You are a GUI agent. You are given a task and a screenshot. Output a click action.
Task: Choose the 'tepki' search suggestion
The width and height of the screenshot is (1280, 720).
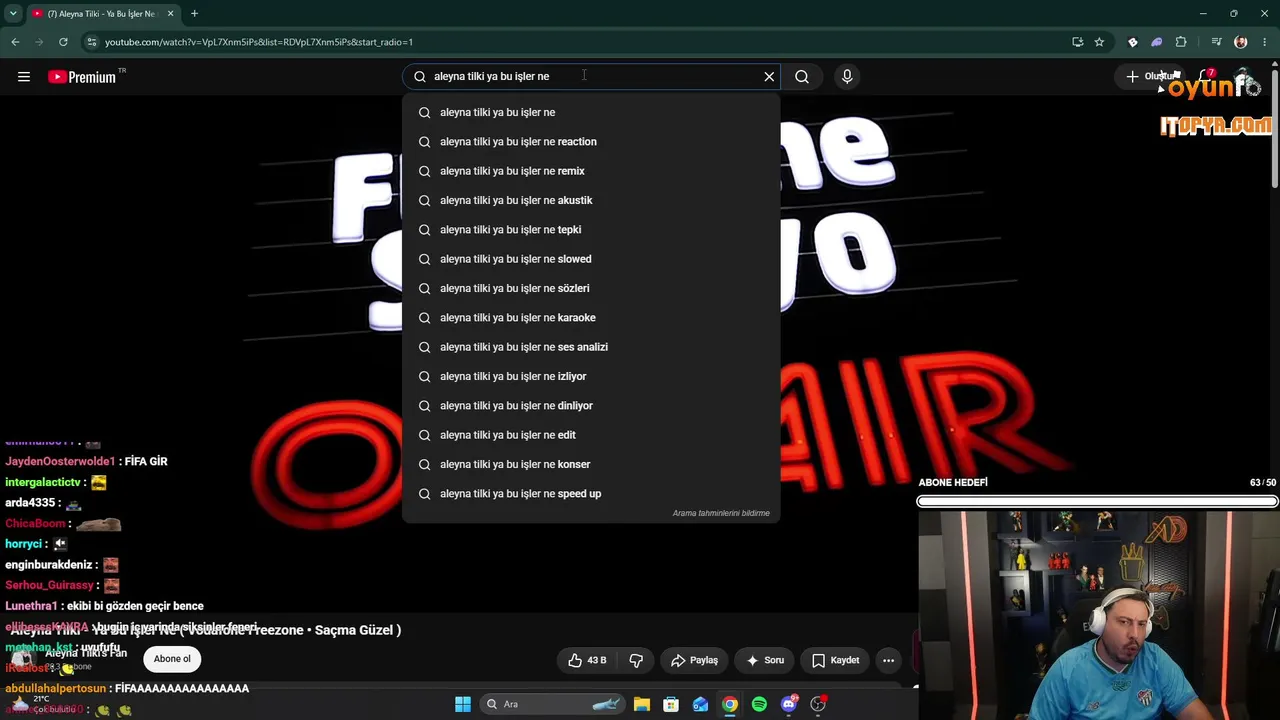pos(591,230)
